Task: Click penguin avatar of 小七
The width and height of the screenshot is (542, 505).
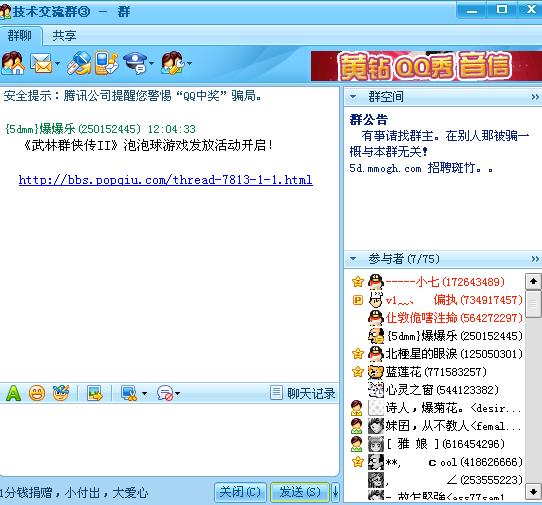Action: (376, 282)
